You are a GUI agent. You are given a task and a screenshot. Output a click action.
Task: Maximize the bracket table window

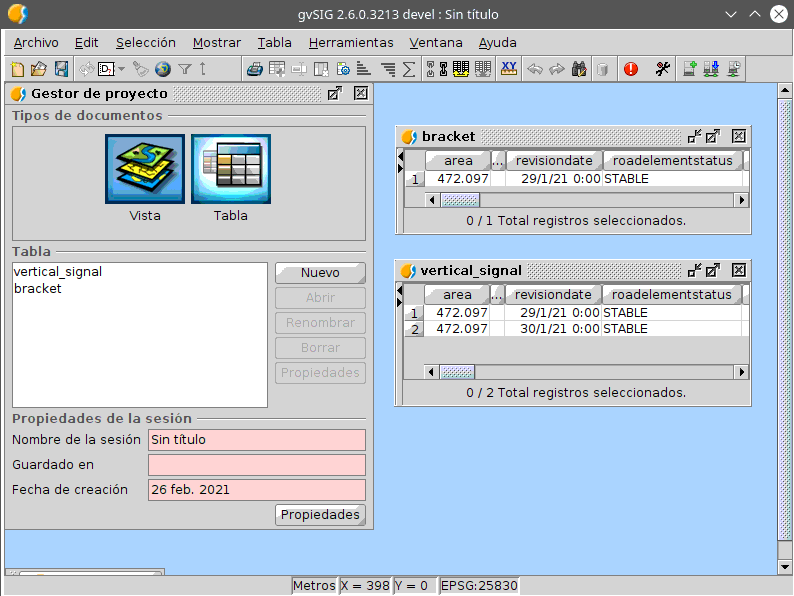[713, 136]
